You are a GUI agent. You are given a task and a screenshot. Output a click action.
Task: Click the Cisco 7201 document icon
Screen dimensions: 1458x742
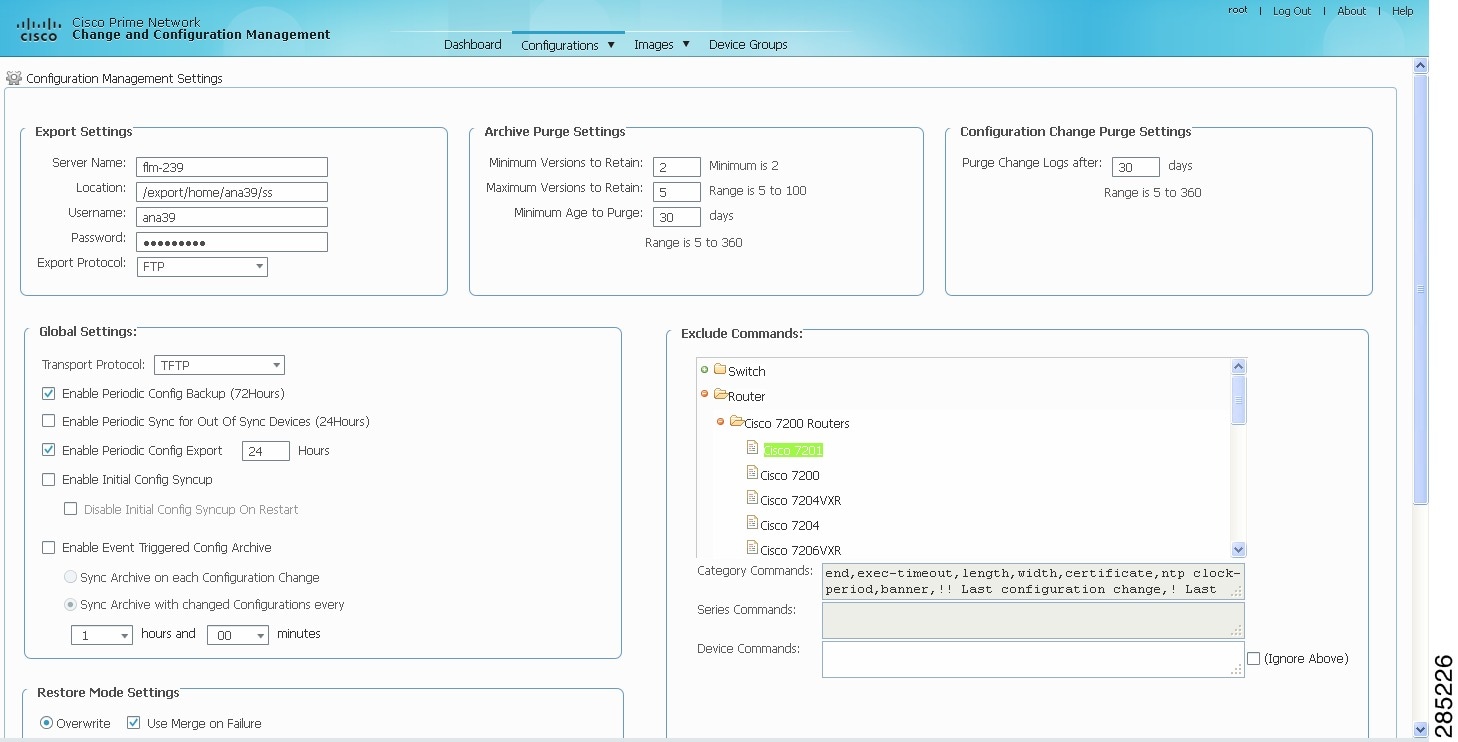pyautogui.click(x=753, y=448)
